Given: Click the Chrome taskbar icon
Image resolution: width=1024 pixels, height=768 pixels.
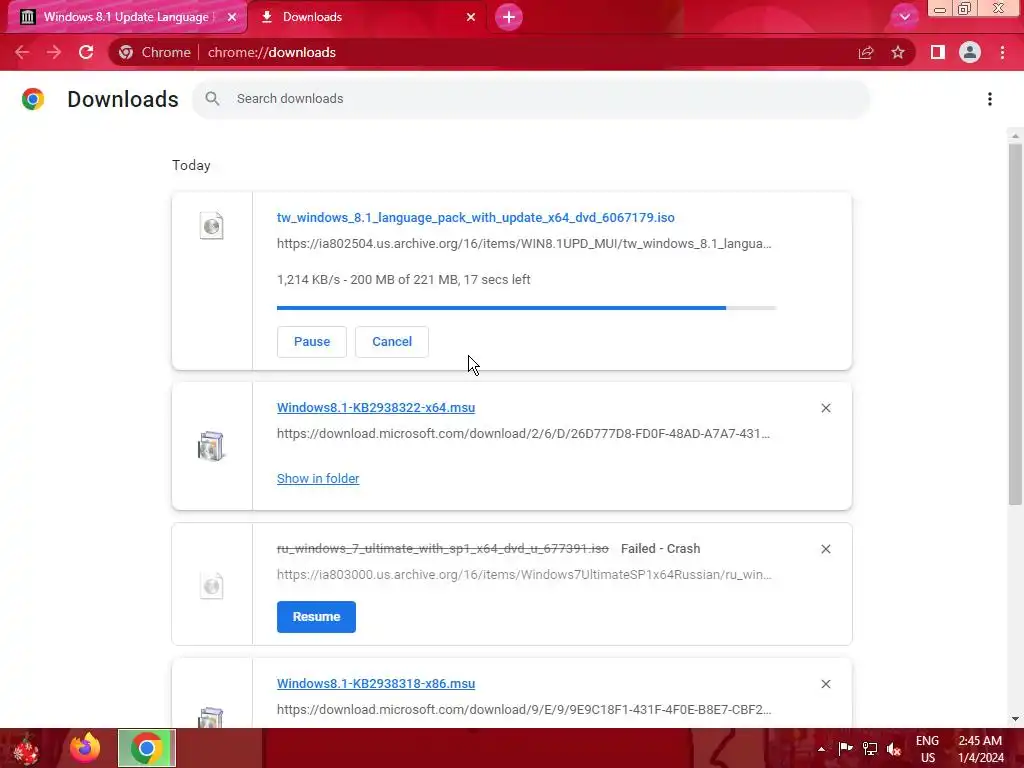Looking at the screenshot, I should (x=147, y=748).
